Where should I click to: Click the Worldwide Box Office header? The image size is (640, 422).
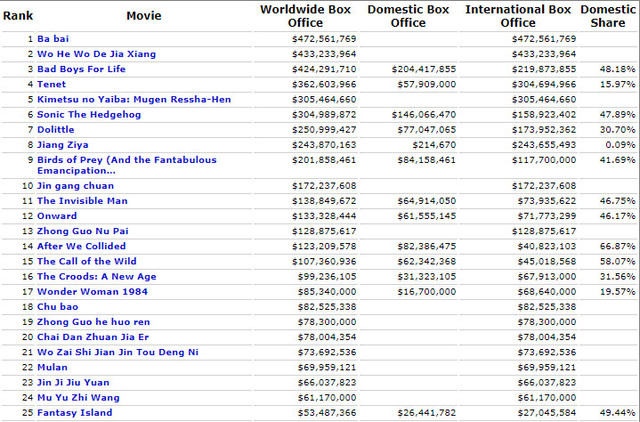[x=305, y=16]
